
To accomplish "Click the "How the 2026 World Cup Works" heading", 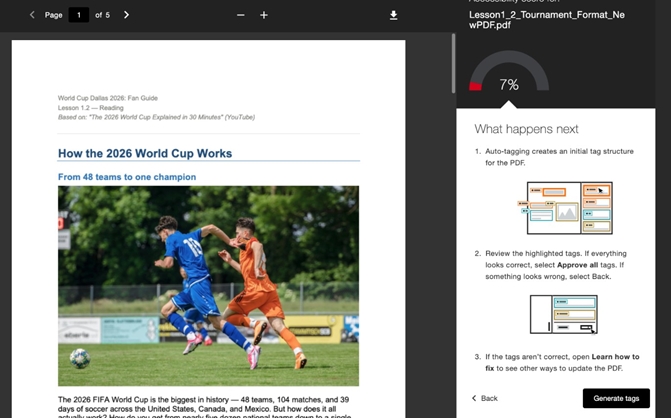I will (x=145, y=154).
